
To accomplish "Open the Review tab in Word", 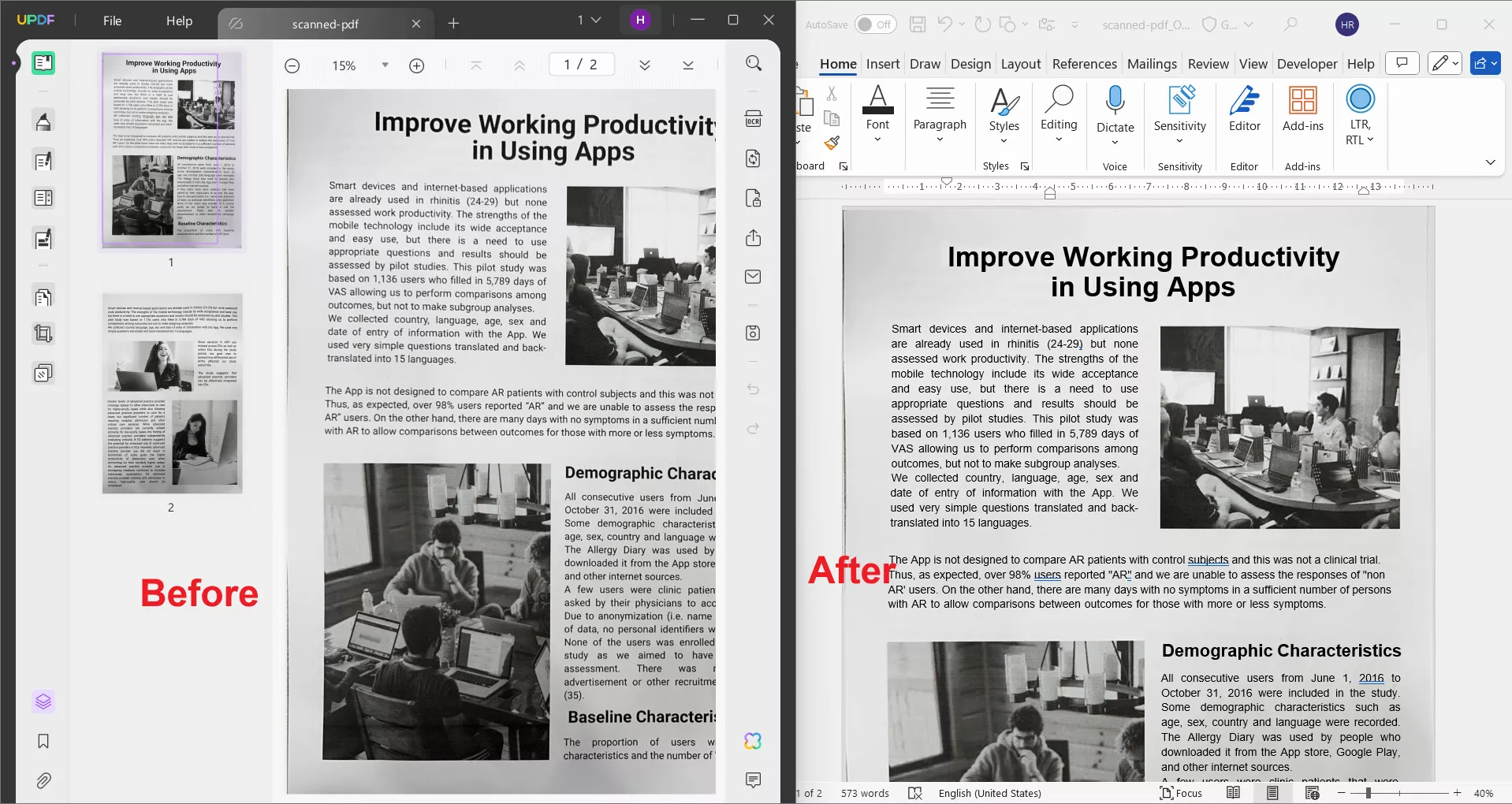I will pos(1208,64).
